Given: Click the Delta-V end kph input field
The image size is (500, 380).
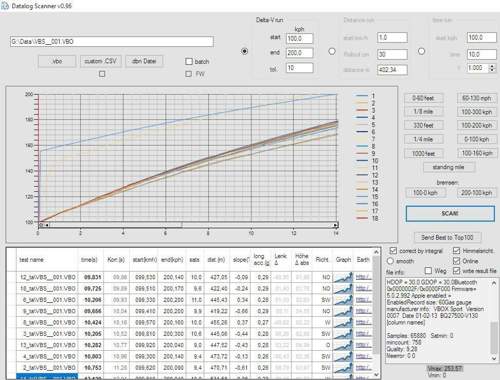Looking at the screenshot, I should coord(299,53).
